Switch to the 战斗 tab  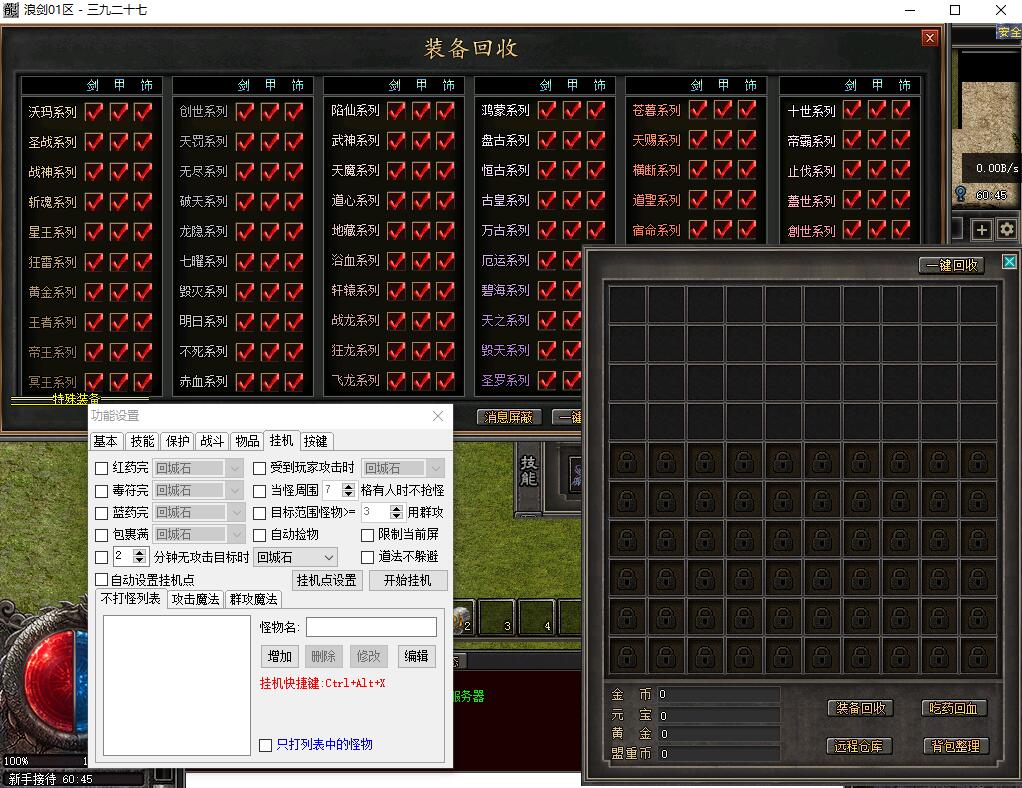(212, 441)
